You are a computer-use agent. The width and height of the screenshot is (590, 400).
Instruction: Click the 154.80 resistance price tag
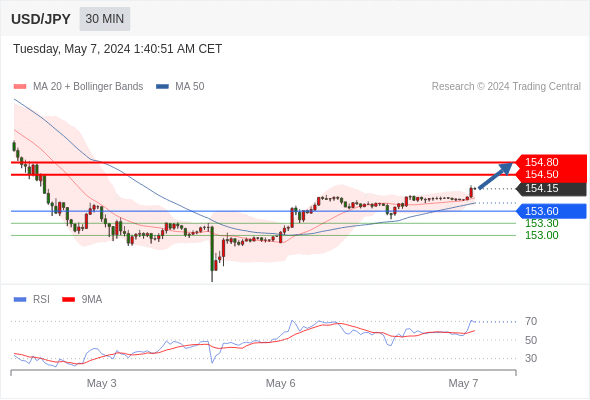click(x=551, y=162)
